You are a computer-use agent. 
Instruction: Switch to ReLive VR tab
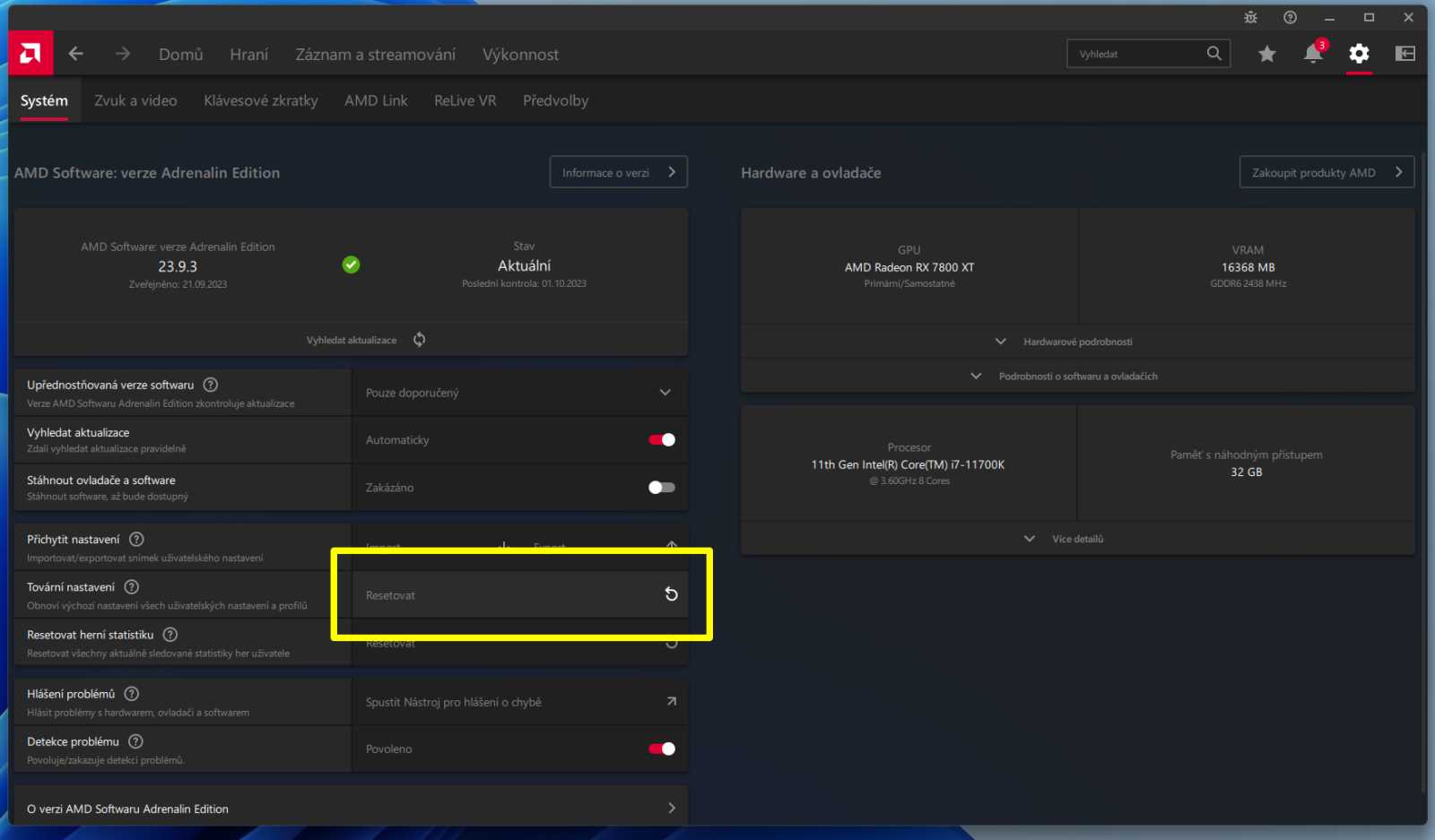coord(465,100)
